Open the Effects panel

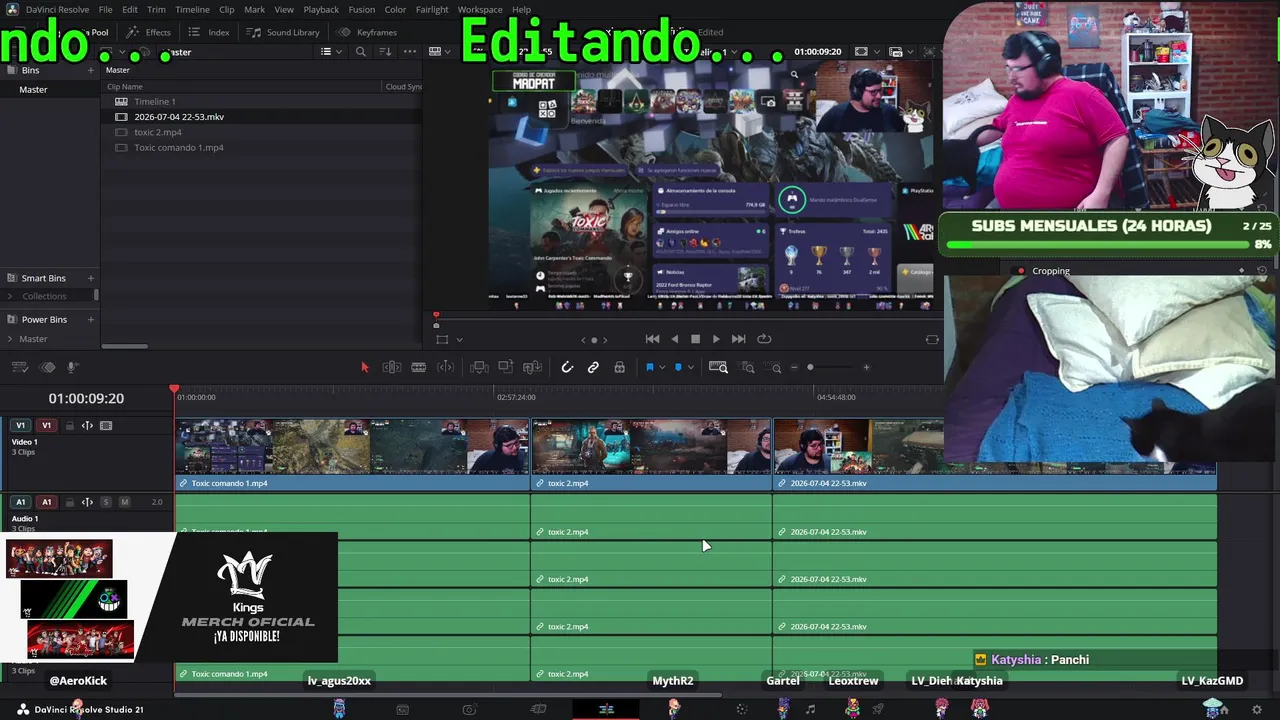[148, 32]
